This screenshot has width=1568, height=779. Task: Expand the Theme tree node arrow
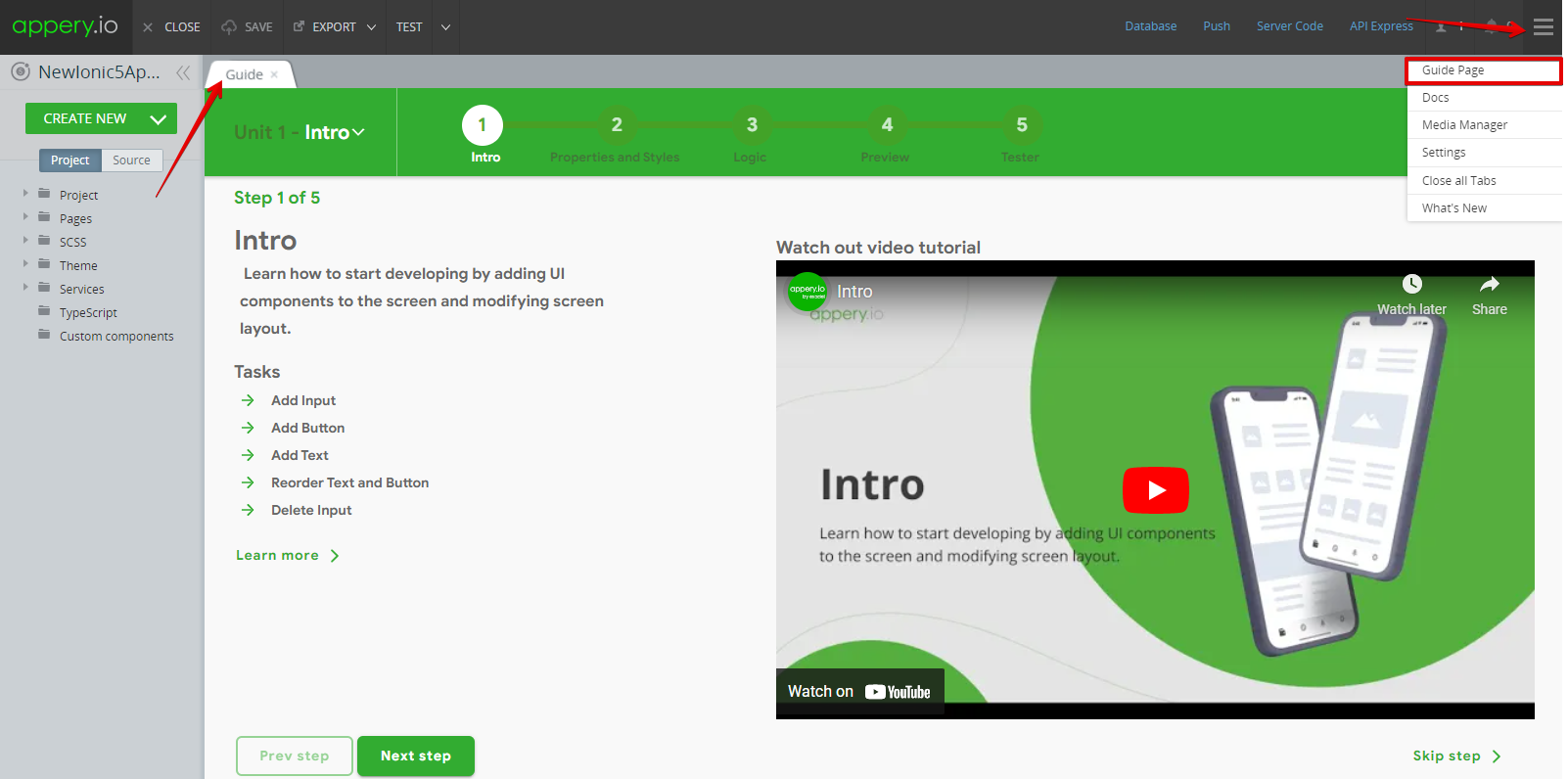25,264
